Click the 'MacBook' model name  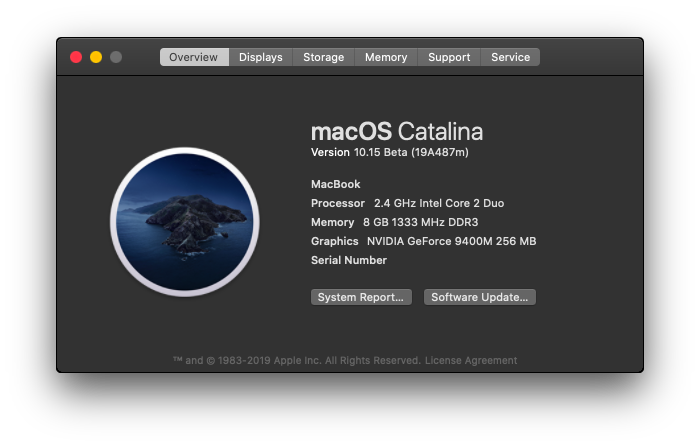pos(336,184)
